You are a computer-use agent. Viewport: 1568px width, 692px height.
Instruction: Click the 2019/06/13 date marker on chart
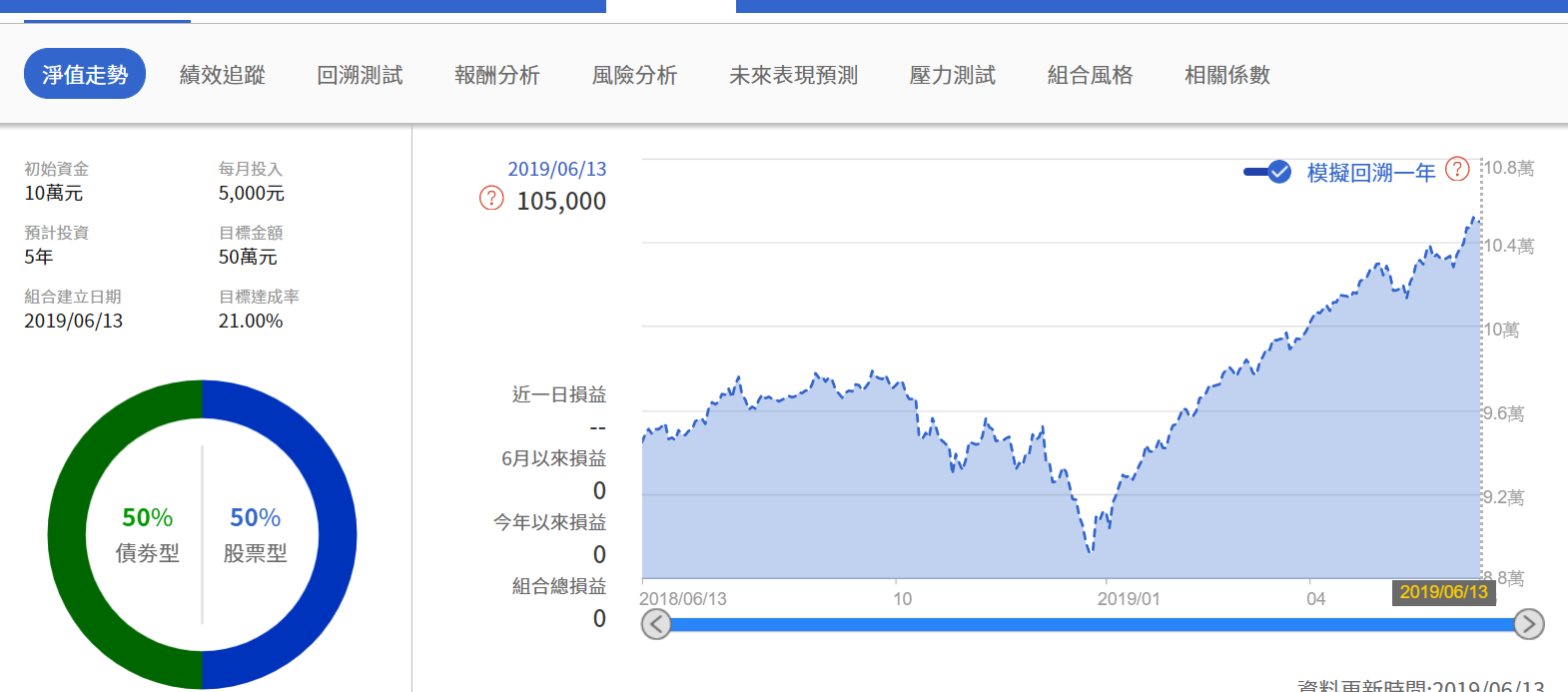click(x=1443, y=592)
